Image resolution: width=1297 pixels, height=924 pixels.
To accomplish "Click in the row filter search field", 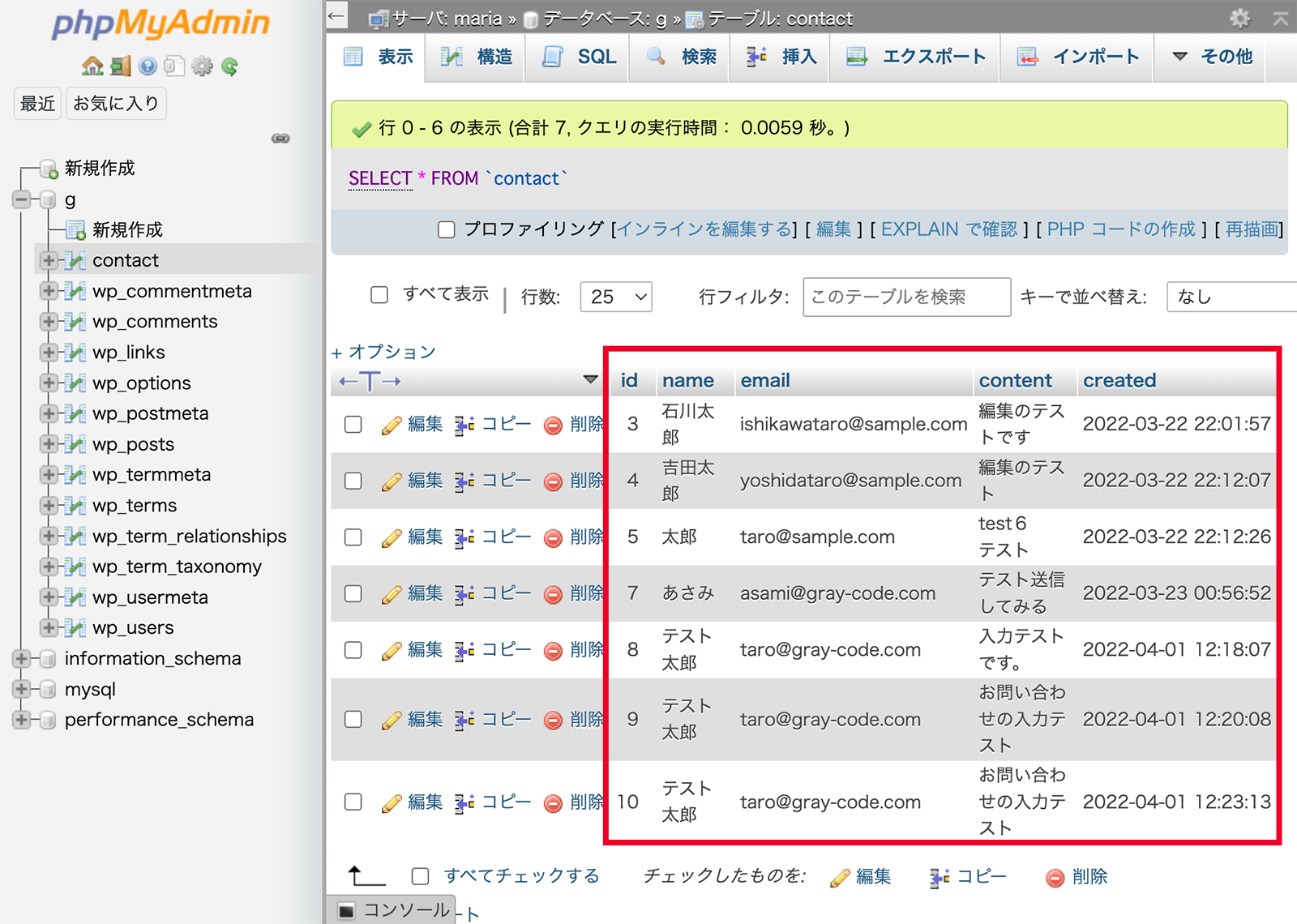I will coord(906,297).
